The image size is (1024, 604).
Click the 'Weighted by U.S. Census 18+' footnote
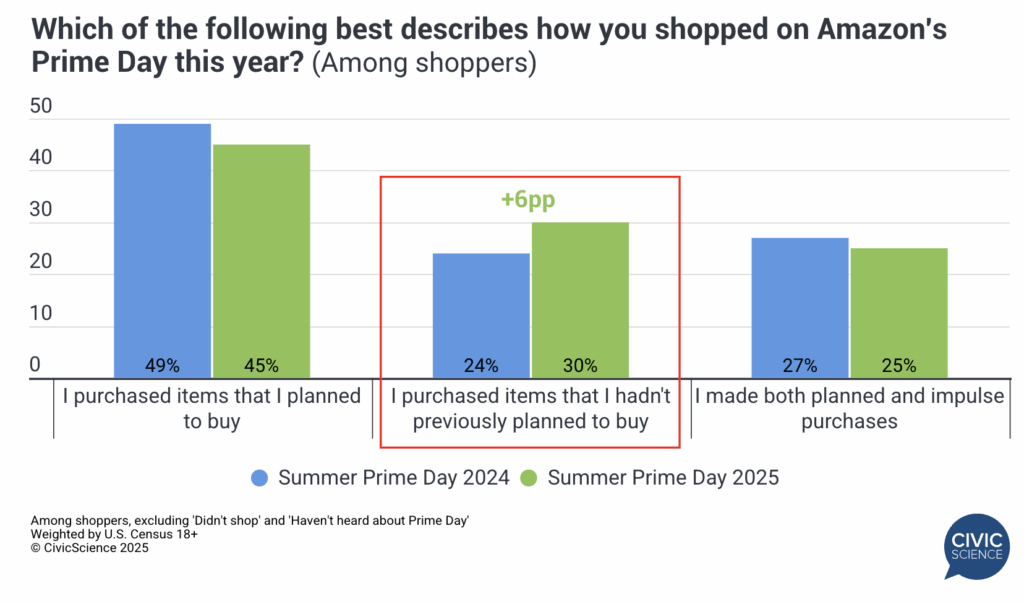pyautogui.click(x=114, y=535)
